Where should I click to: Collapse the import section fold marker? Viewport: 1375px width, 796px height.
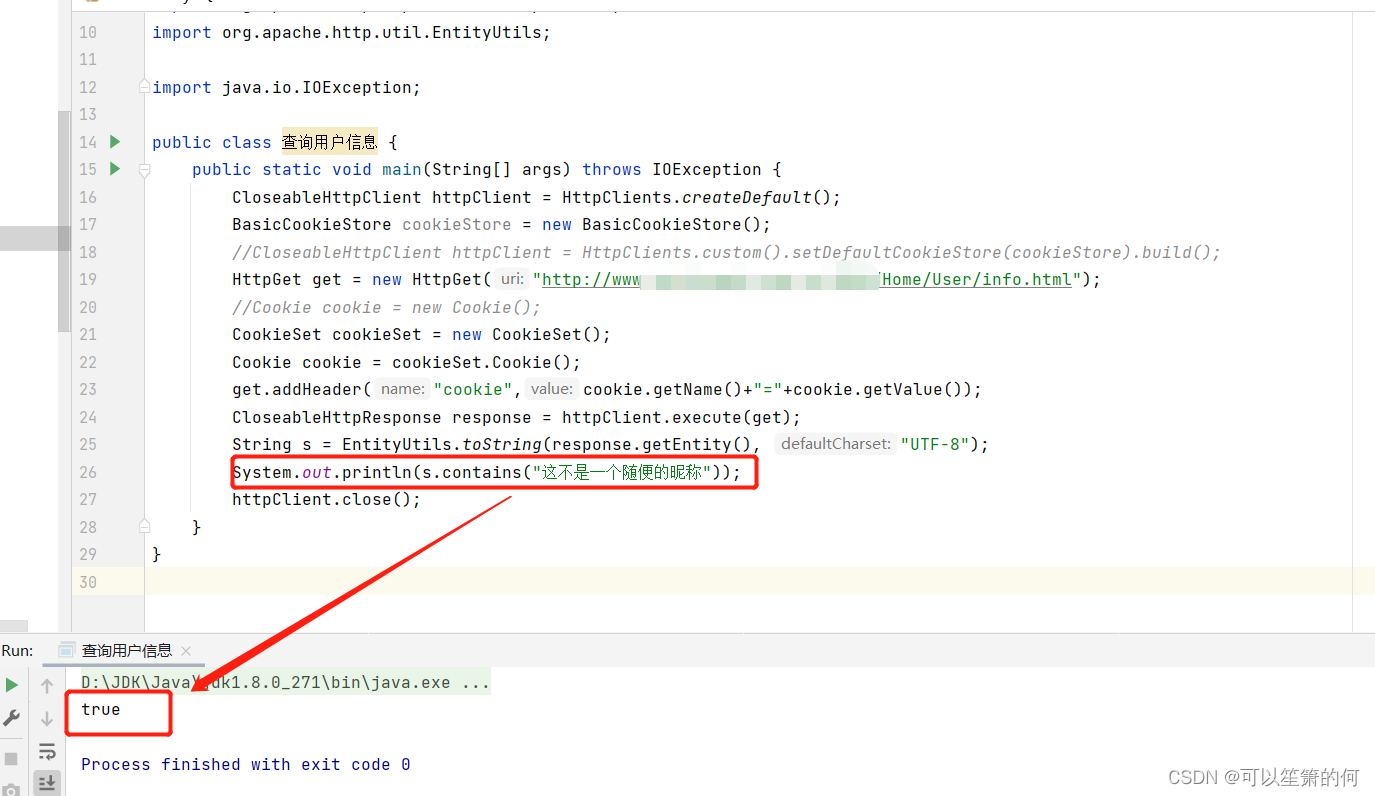[x=143, y=85]
